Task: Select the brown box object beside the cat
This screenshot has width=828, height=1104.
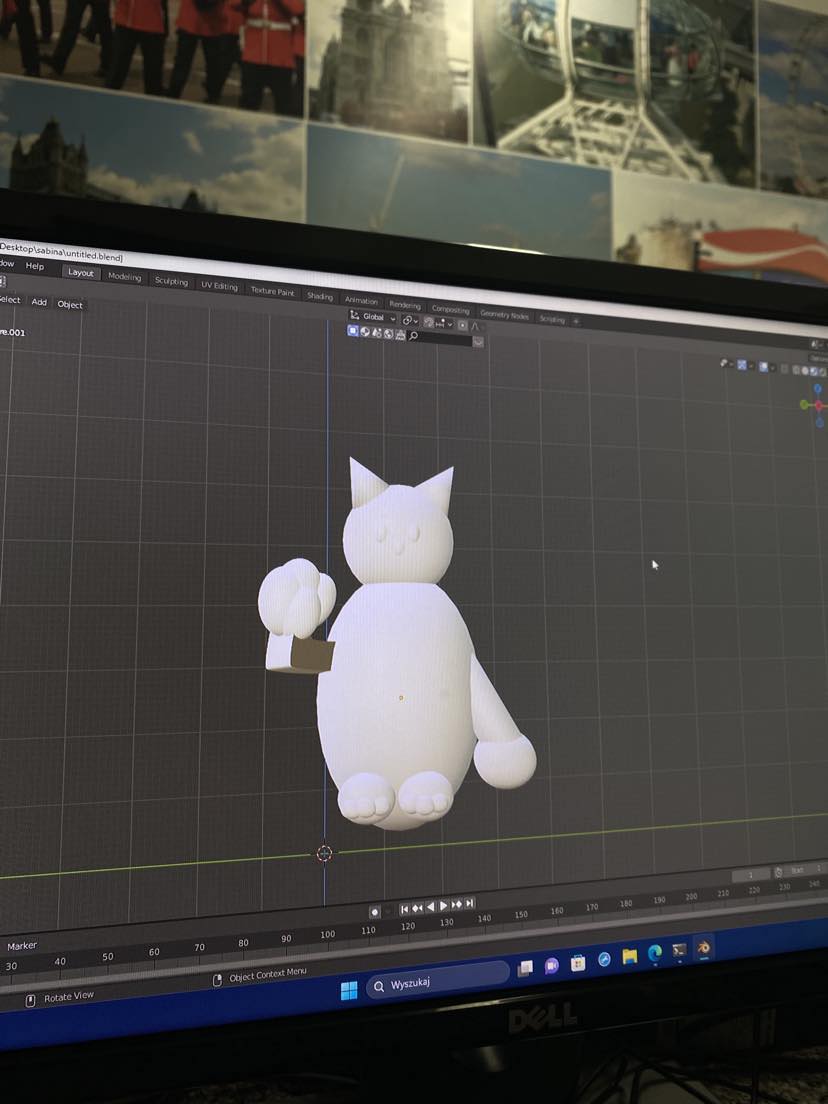Action: 313,656
